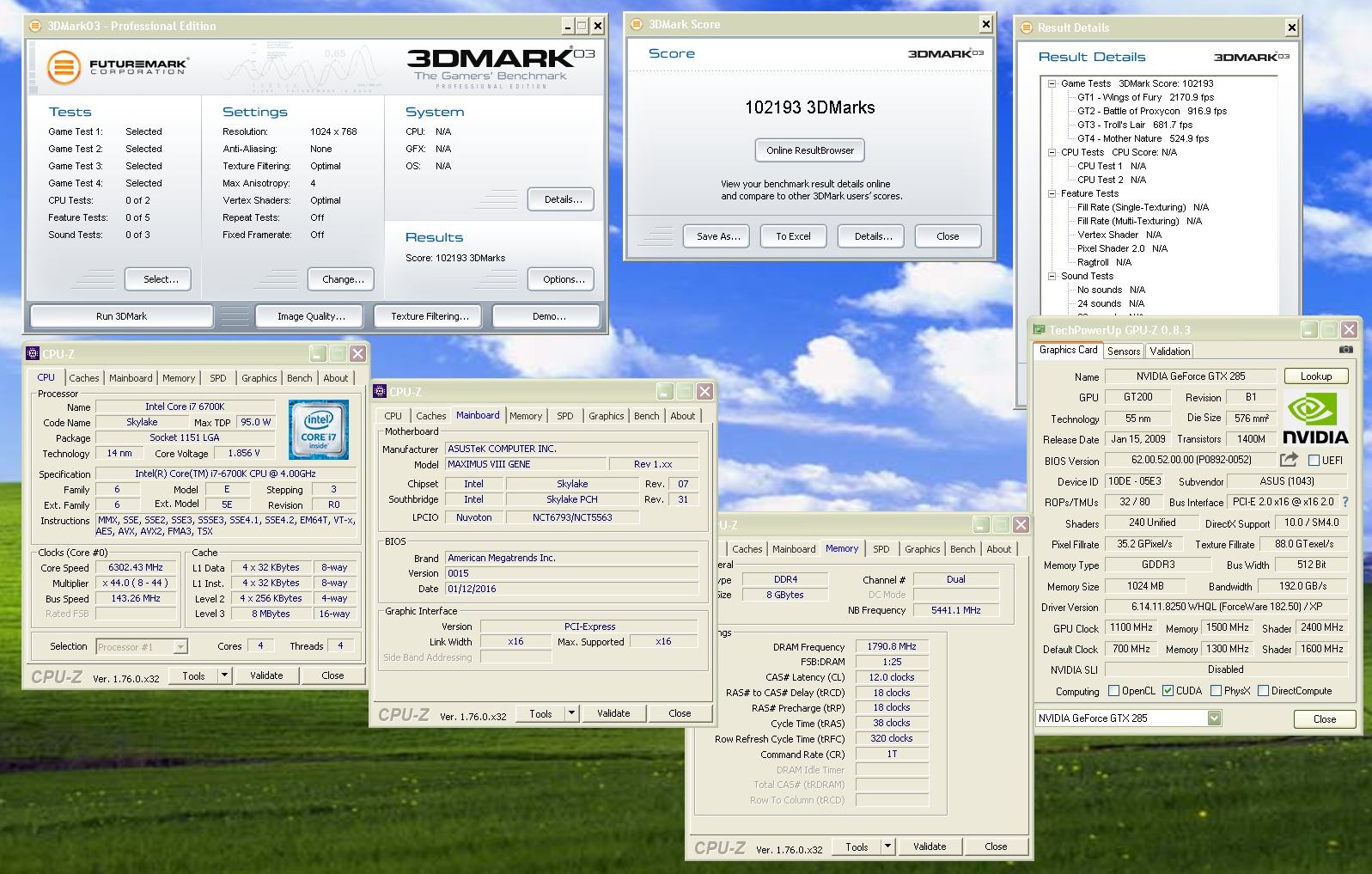Click the GPU Name field NVIDIA GeForce GTX 285

pyautogui.click(x=1190, y=376)
